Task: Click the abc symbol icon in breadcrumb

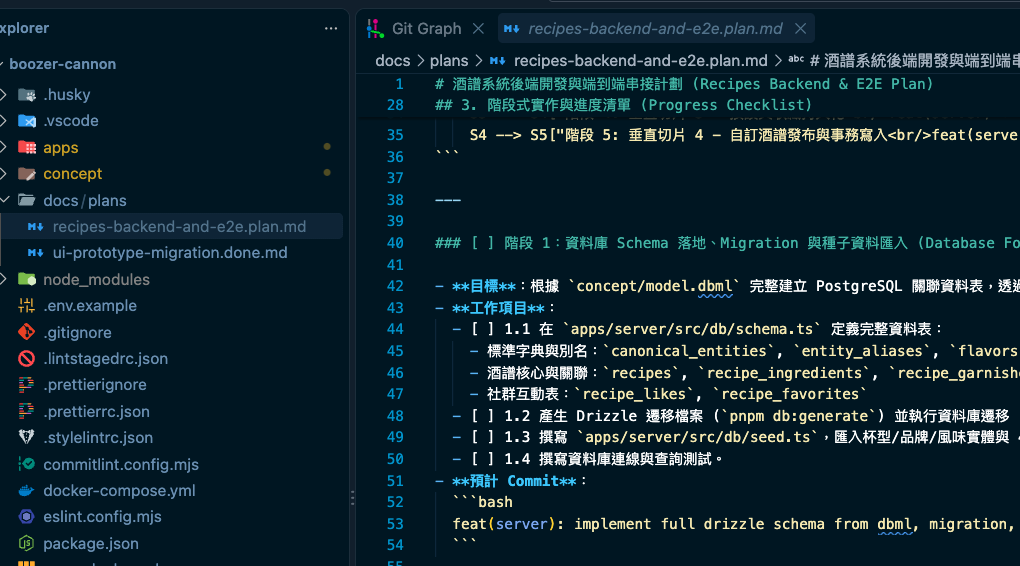Action: point(796,60)
